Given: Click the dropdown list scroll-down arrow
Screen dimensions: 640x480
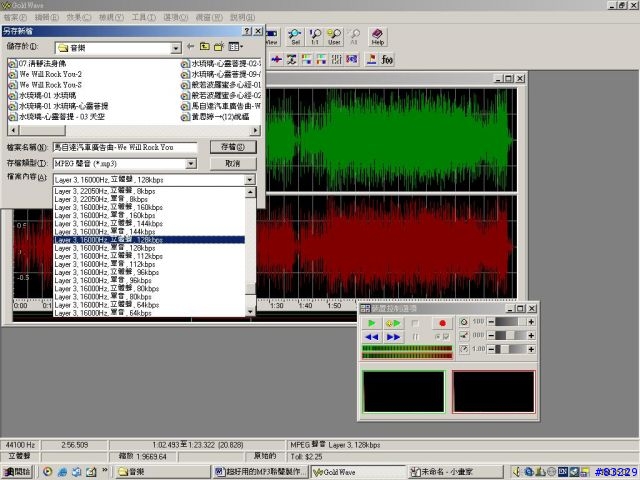Looking at the screenshot, I should tap(250, 311).
